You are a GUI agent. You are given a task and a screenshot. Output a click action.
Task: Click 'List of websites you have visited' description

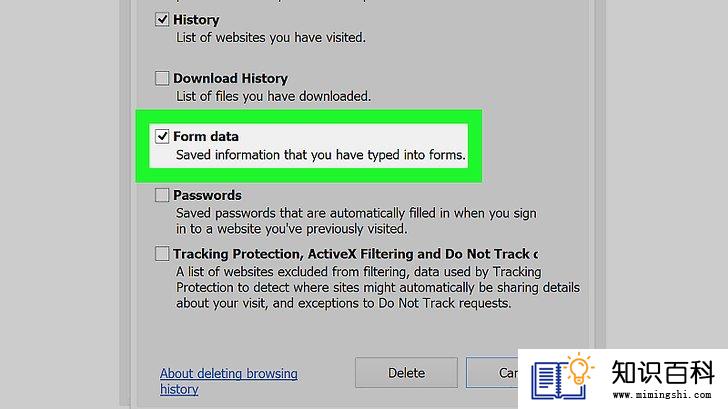[x=271, y=38]
